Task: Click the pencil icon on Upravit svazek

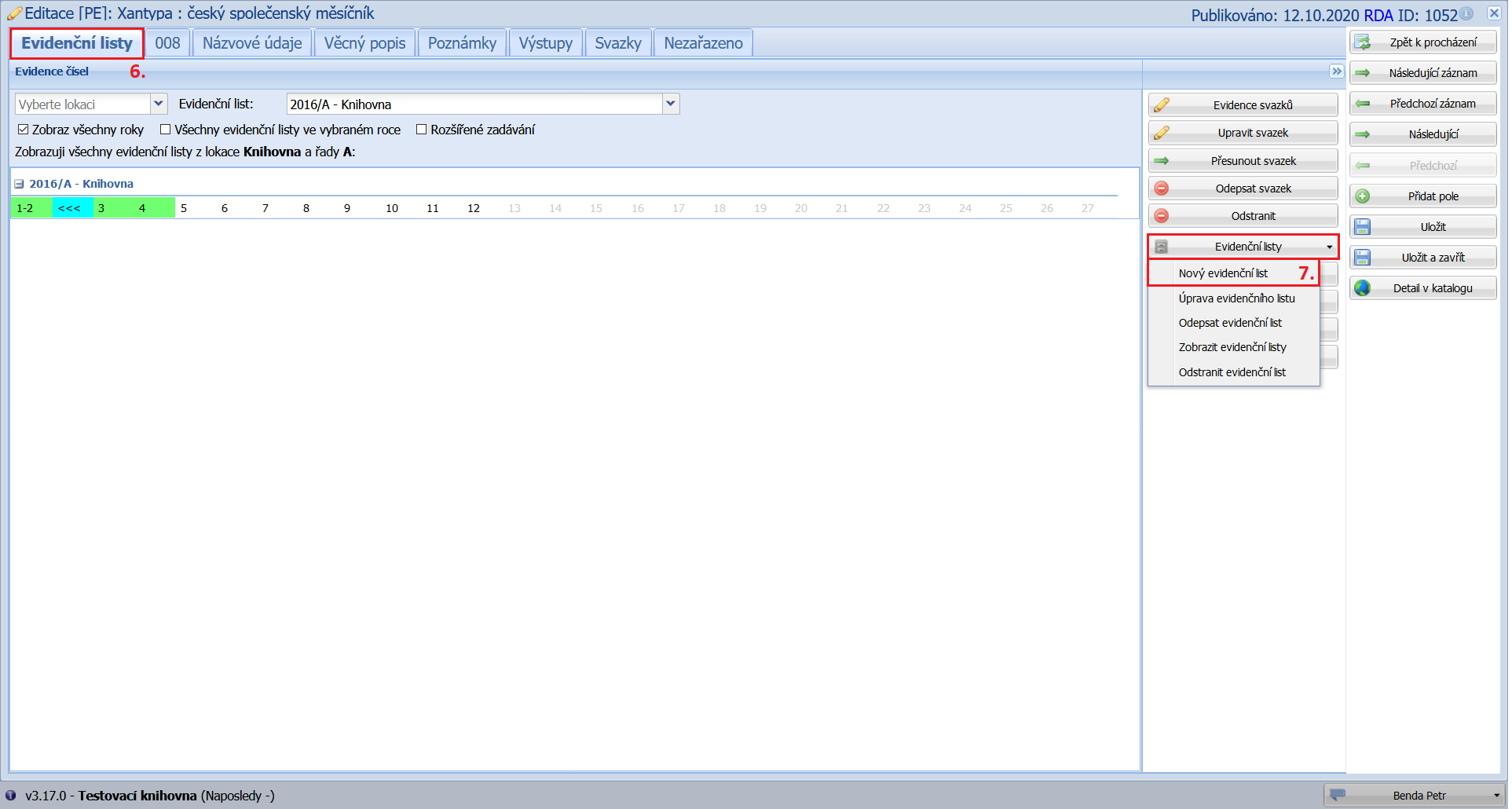Action: (x=1162, y=133)
